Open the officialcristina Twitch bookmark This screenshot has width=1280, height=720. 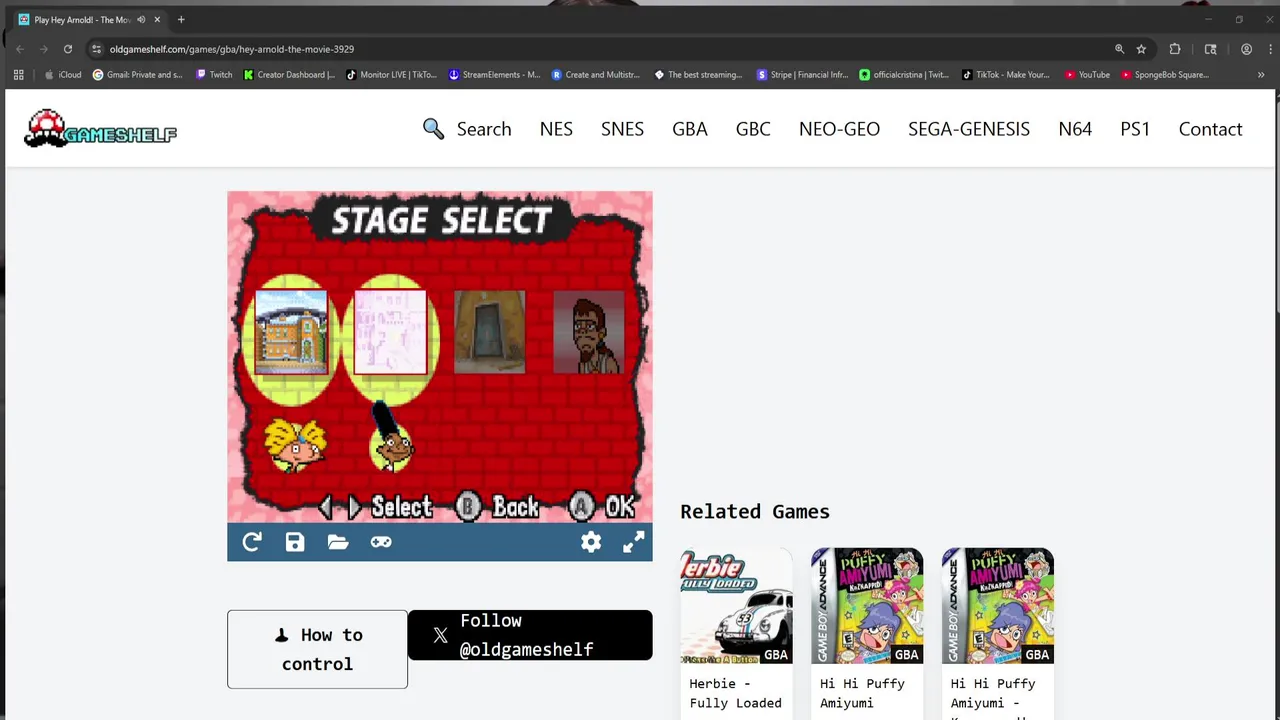coord(905,75)
